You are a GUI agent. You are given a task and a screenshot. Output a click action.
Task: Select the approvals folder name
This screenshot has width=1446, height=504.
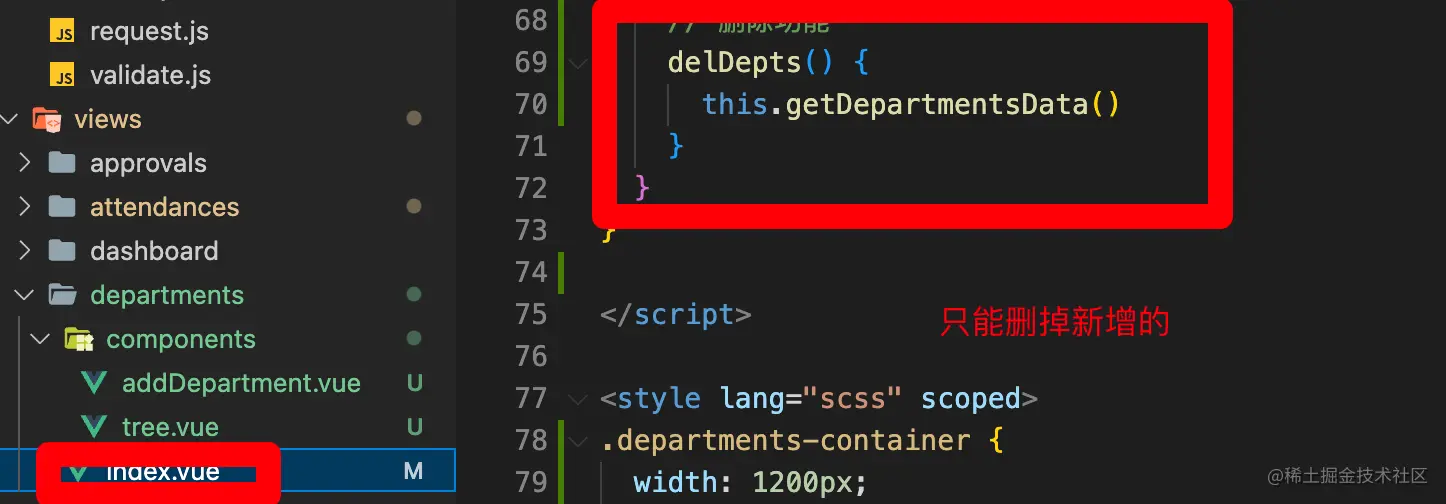coord(148,163)
